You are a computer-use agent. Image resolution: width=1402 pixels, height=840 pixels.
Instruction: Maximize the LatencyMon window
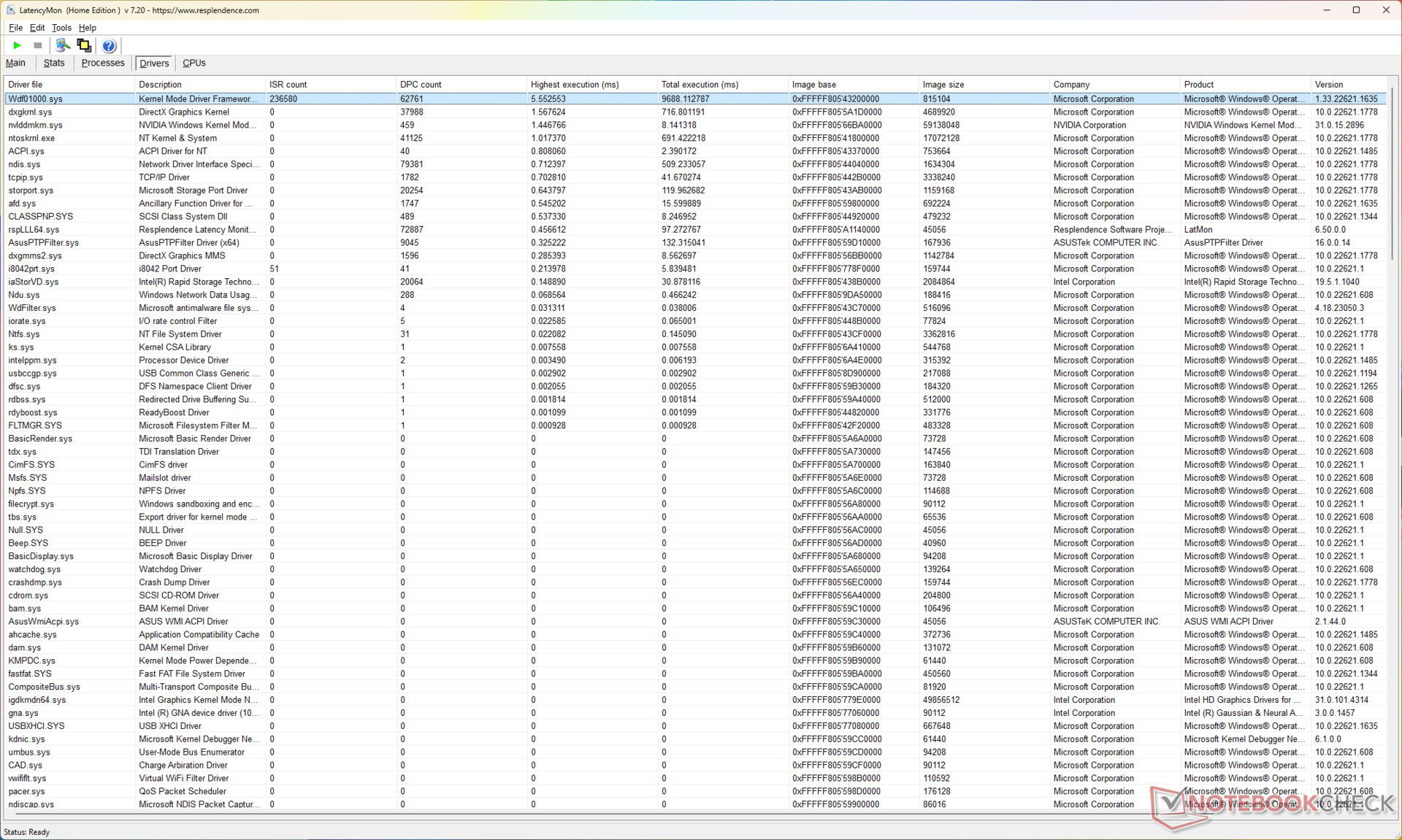coord(1356,10)
